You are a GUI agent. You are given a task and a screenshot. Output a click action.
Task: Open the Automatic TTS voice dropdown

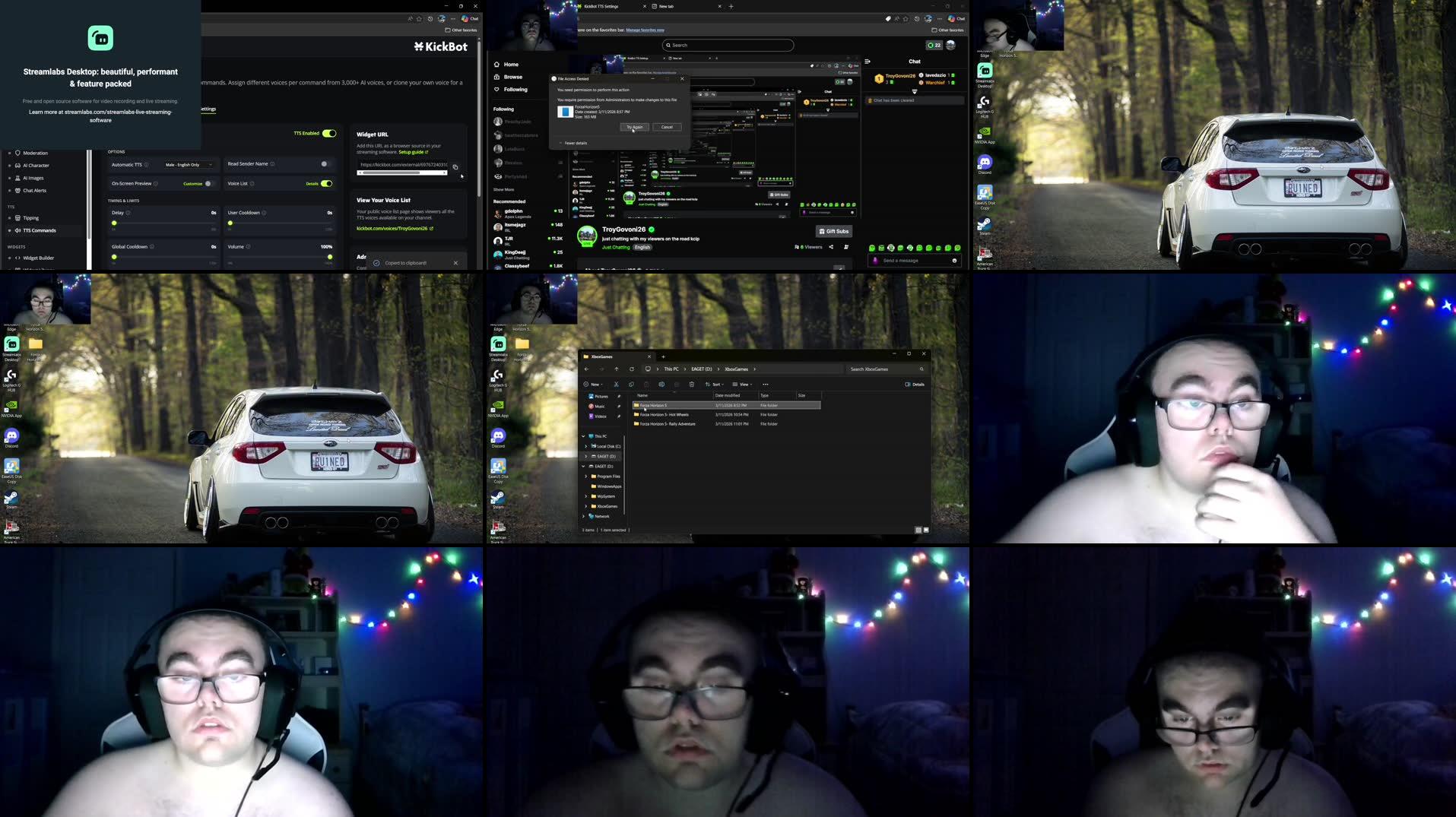pos(189,165)
